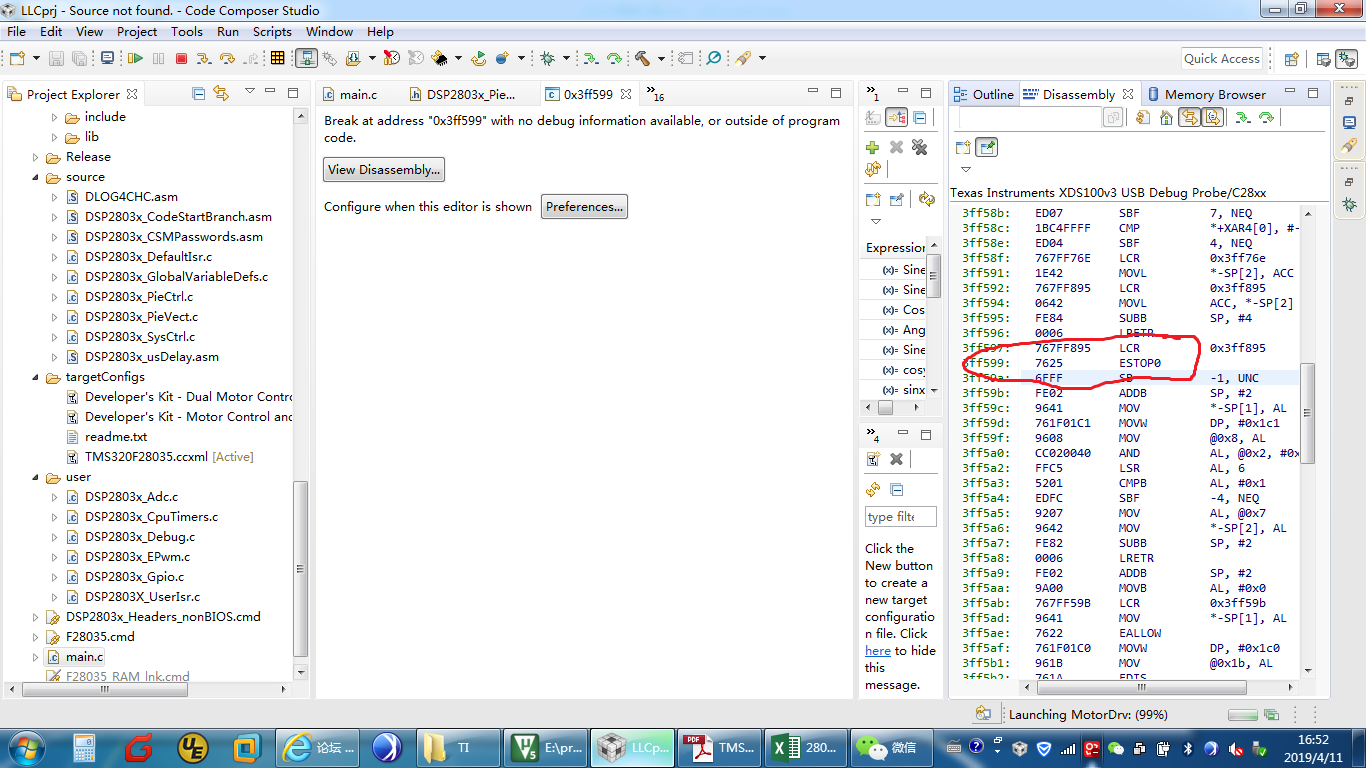Click the Refresh View icon in Disassembly

coord(1143,117)
